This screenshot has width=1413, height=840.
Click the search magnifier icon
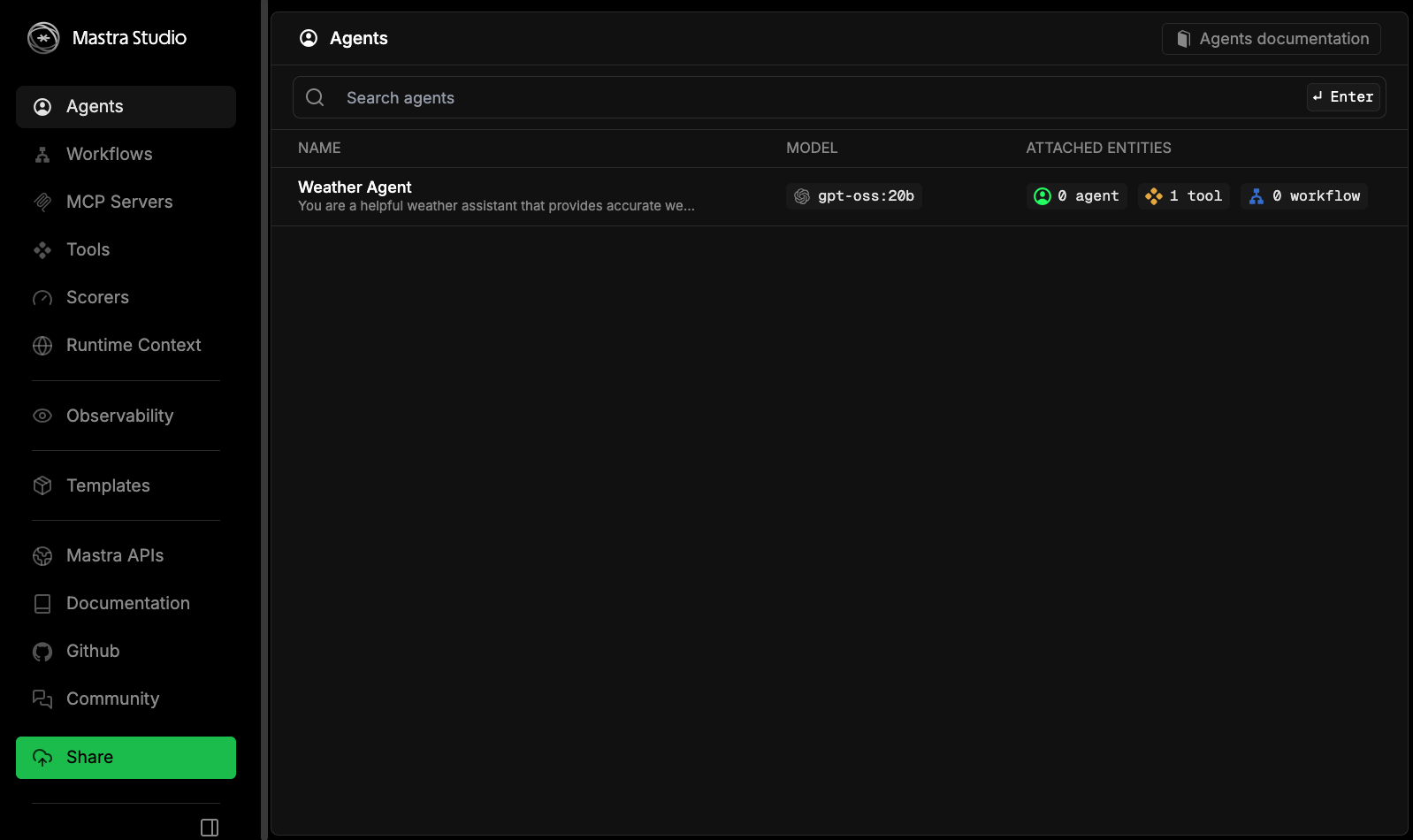315,97
